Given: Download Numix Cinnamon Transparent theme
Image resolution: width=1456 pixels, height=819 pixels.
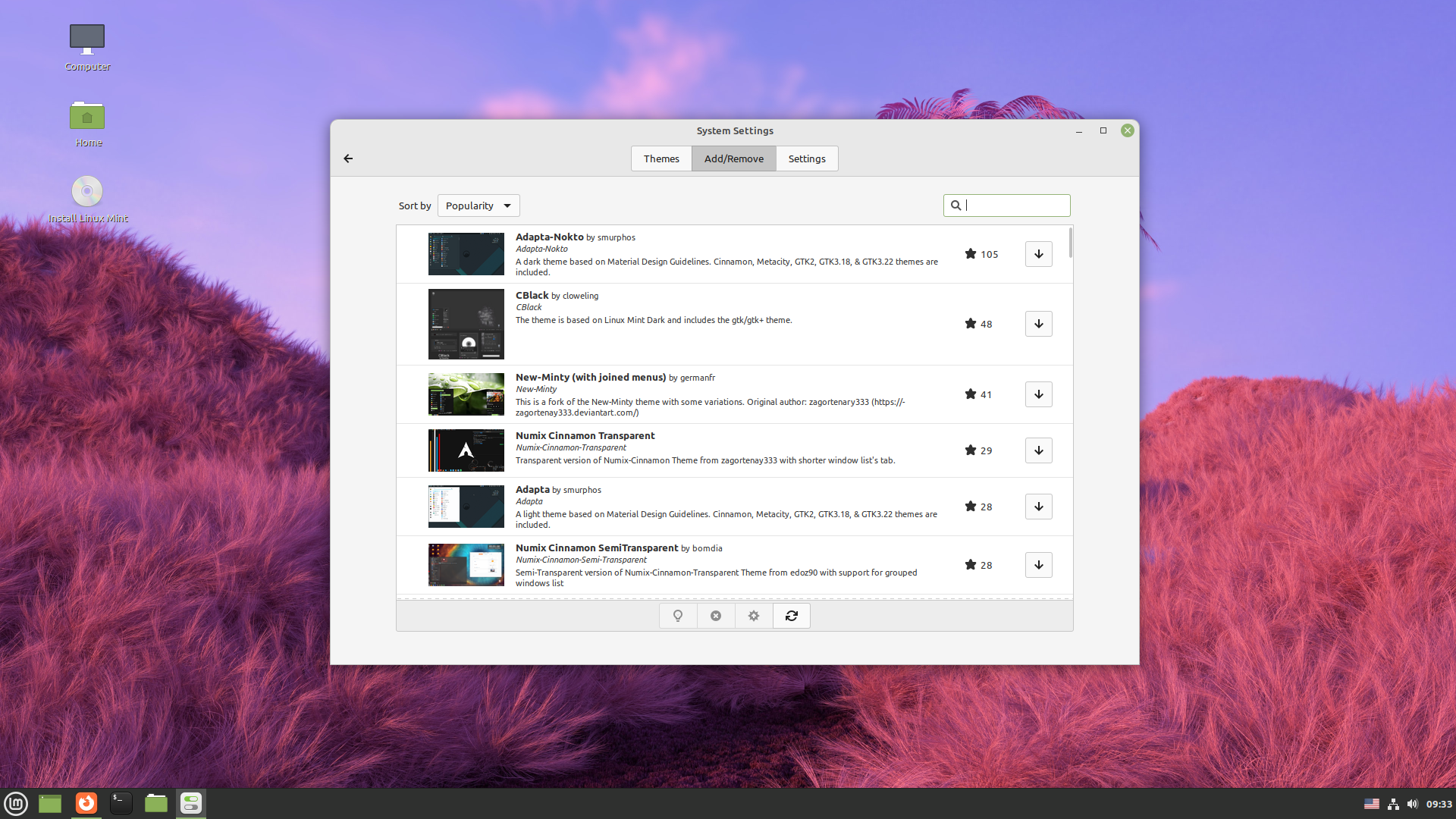Looking at the screenshot, I should (1038, 450).
